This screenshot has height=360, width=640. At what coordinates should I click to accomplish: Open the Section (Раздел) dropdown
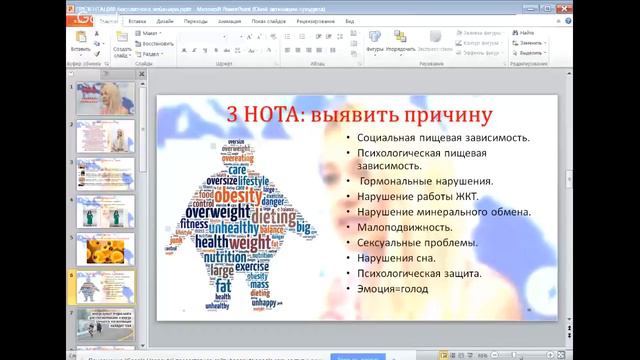coord(149,54)
